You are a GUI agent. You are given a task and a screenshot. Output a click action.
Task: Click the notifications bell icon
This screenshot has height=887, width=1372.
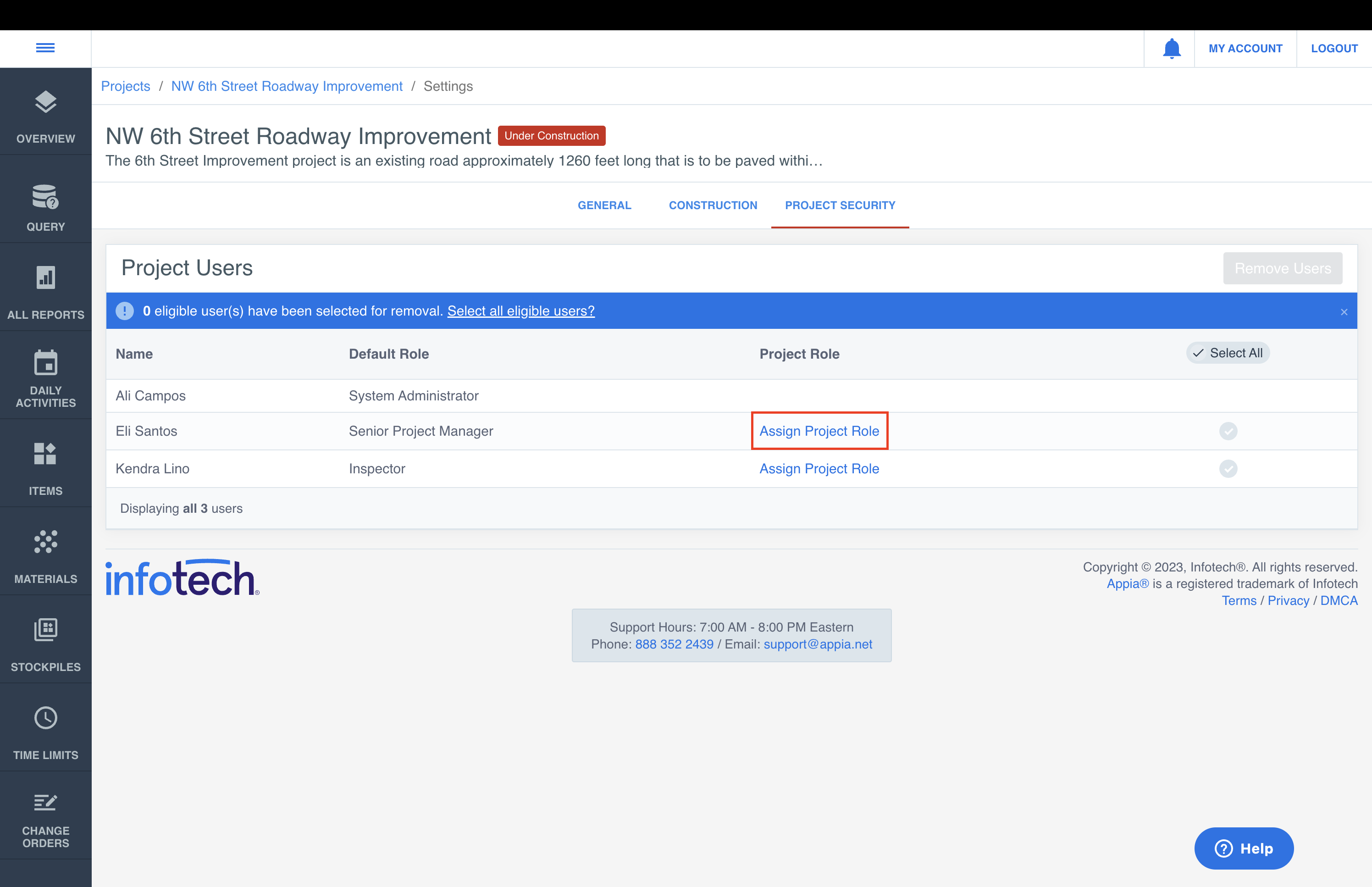pyautogui.click(x=1171, y=48)
